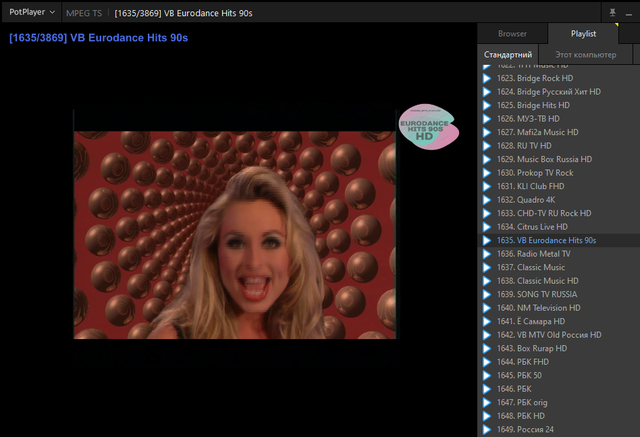Select playlist entry 1640. NM Television HD
The image size is (640, 437).
(x=559, y=308)
